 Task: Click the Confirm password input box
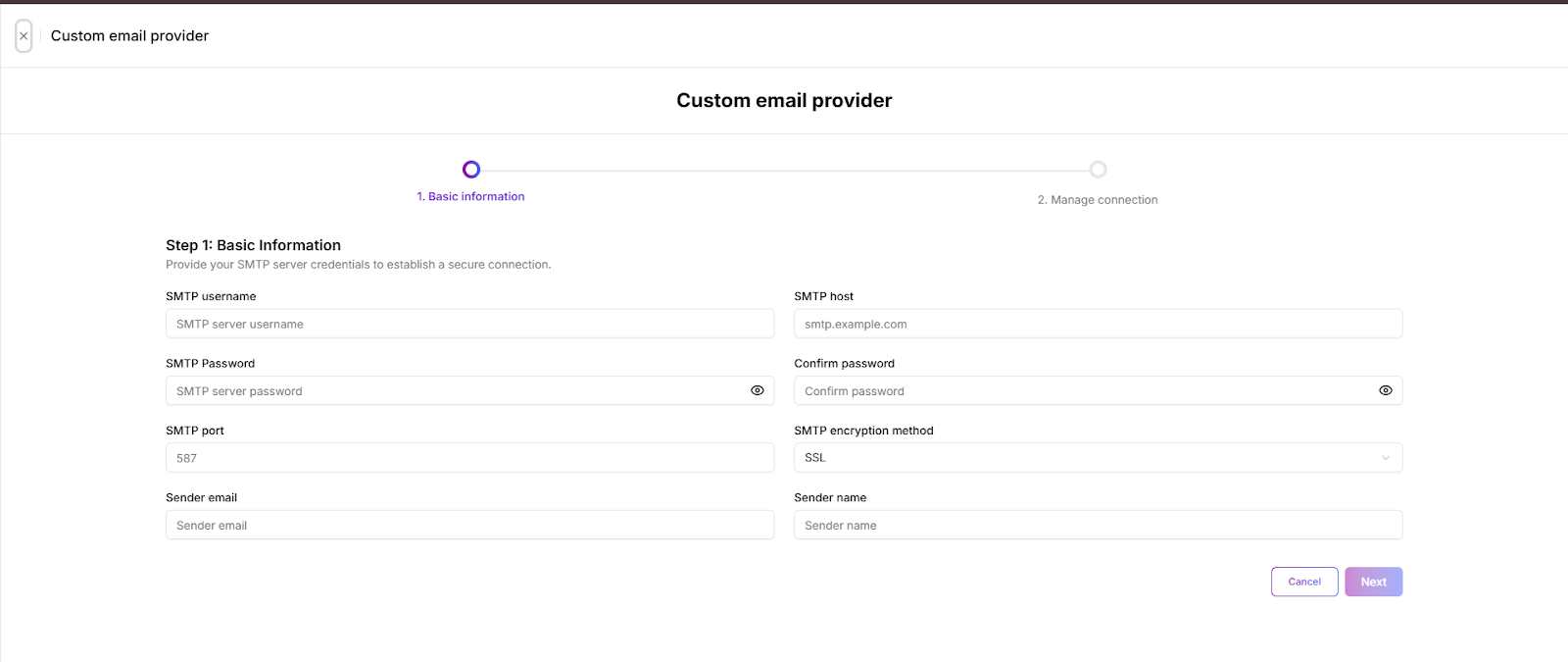click(x=1083, y=390)
